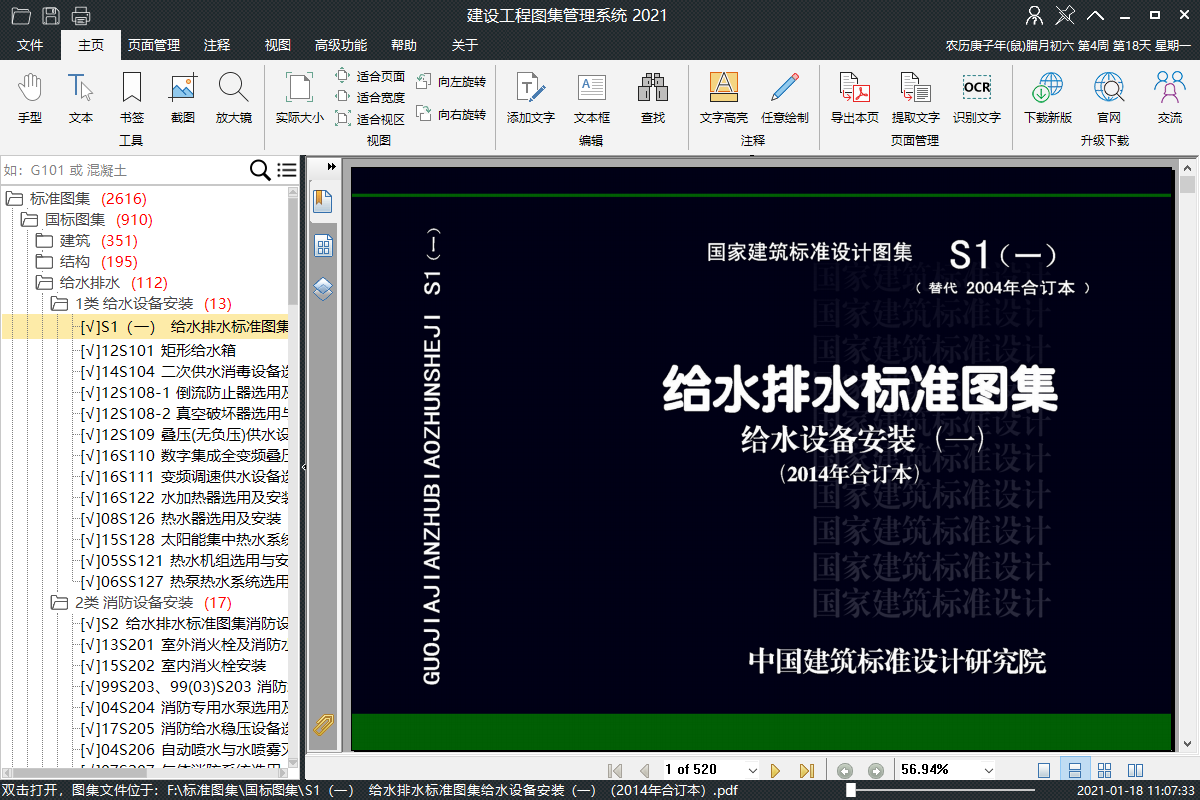The image size is (1200, 800).
Task: Open the page thumbnails side panel icon
Action: pos(323,246)
